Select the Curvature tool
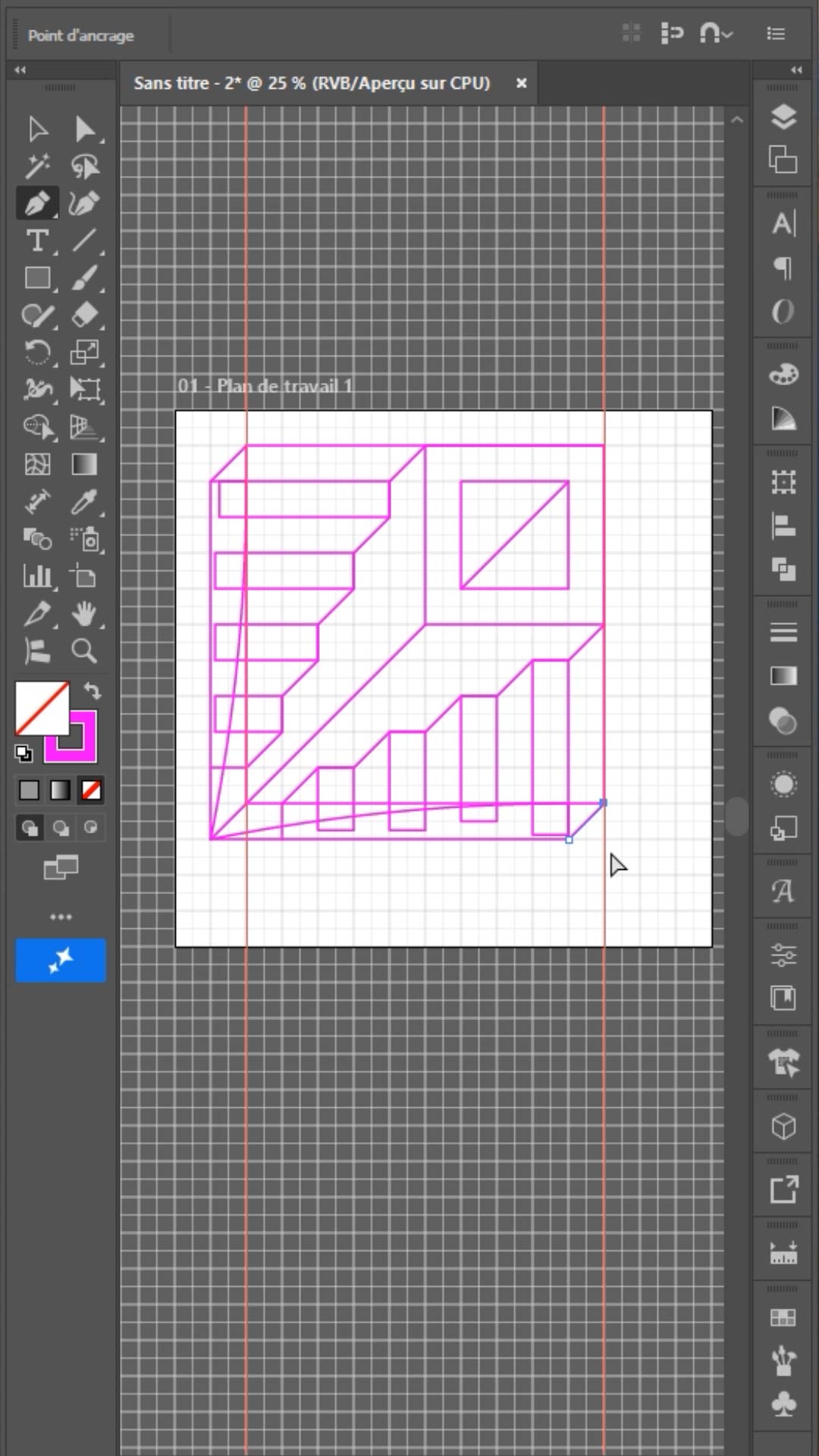 coord(84,203)
